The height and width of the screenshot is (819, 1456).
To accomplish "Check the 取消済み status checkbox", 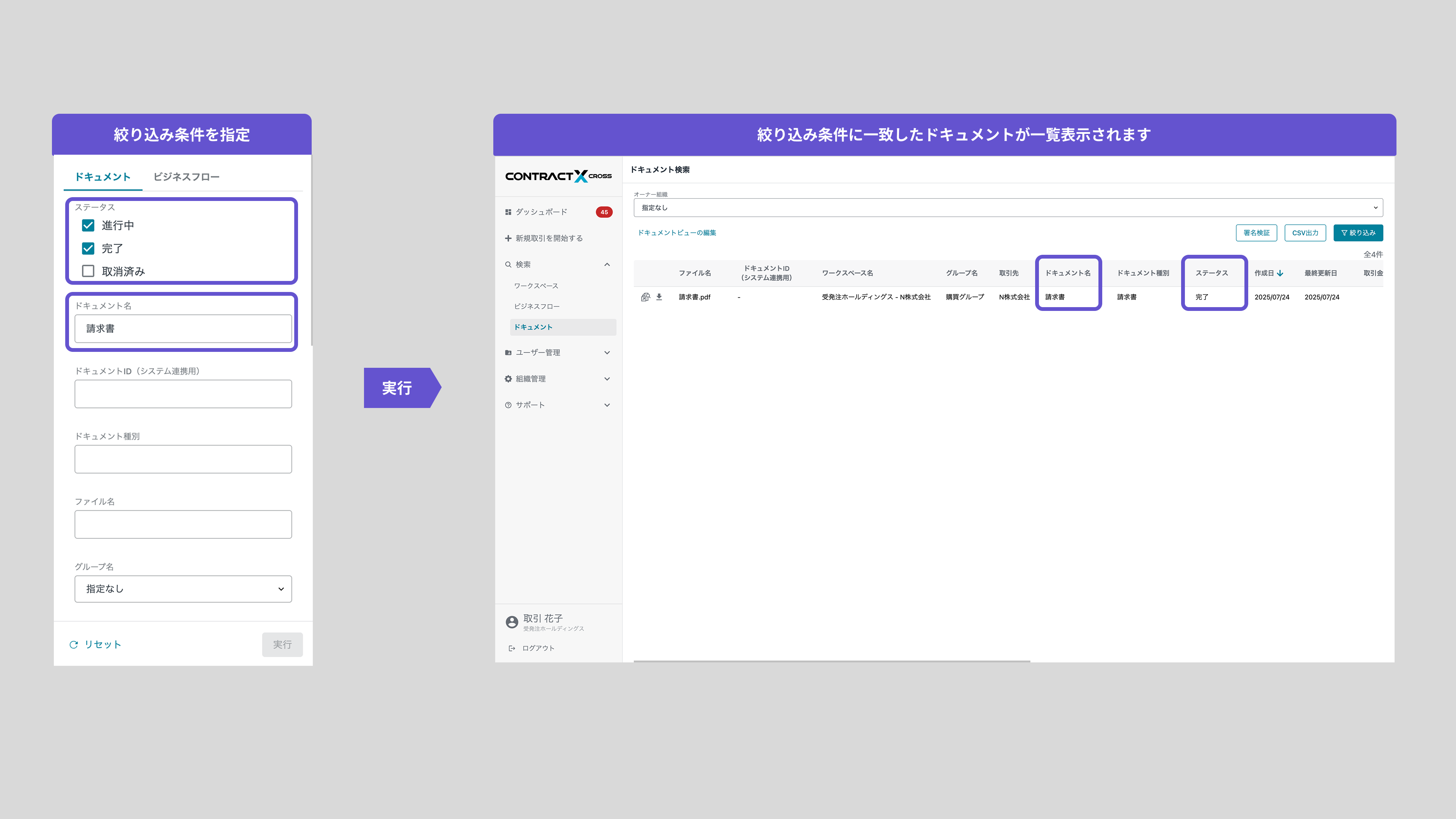I will pyautogui.click(x=88, y=271).
